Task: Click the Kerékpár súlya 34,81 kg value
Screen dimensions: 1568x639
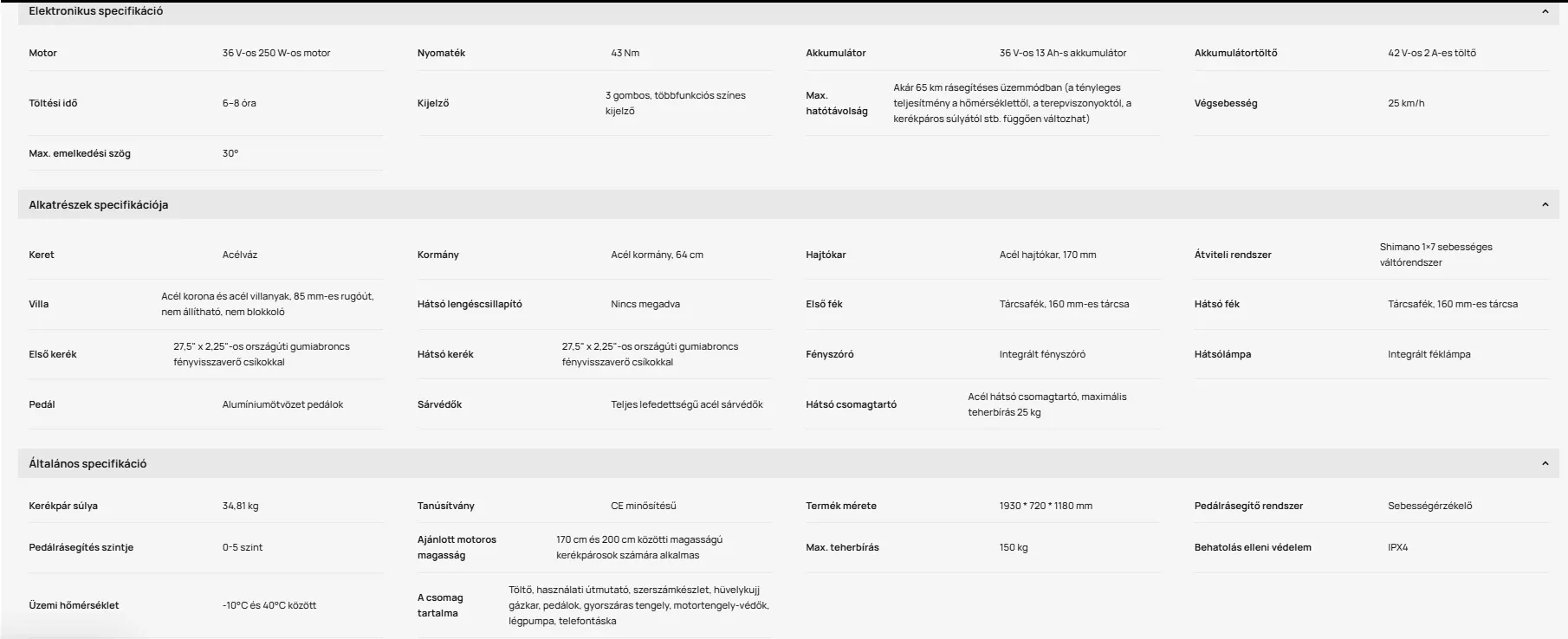Action: tap(240, 506)
